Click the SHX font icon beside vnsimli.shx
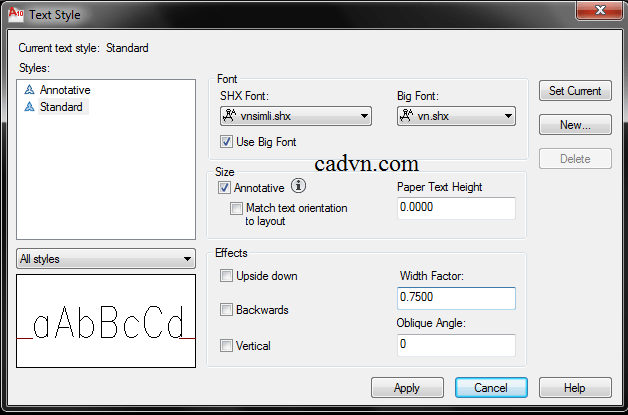Image resolution: width=628 pixels, height=415 pixels. pos(229,116)
